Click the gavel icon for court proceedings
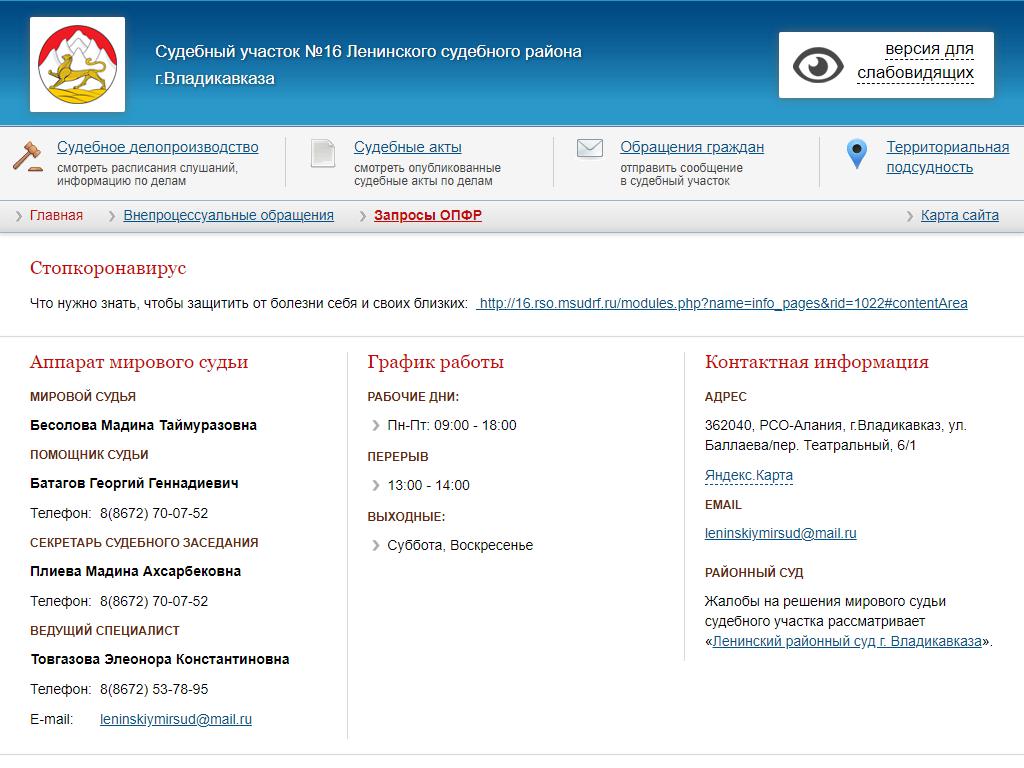The image size is (1024, 768). (x=28, y=156)
